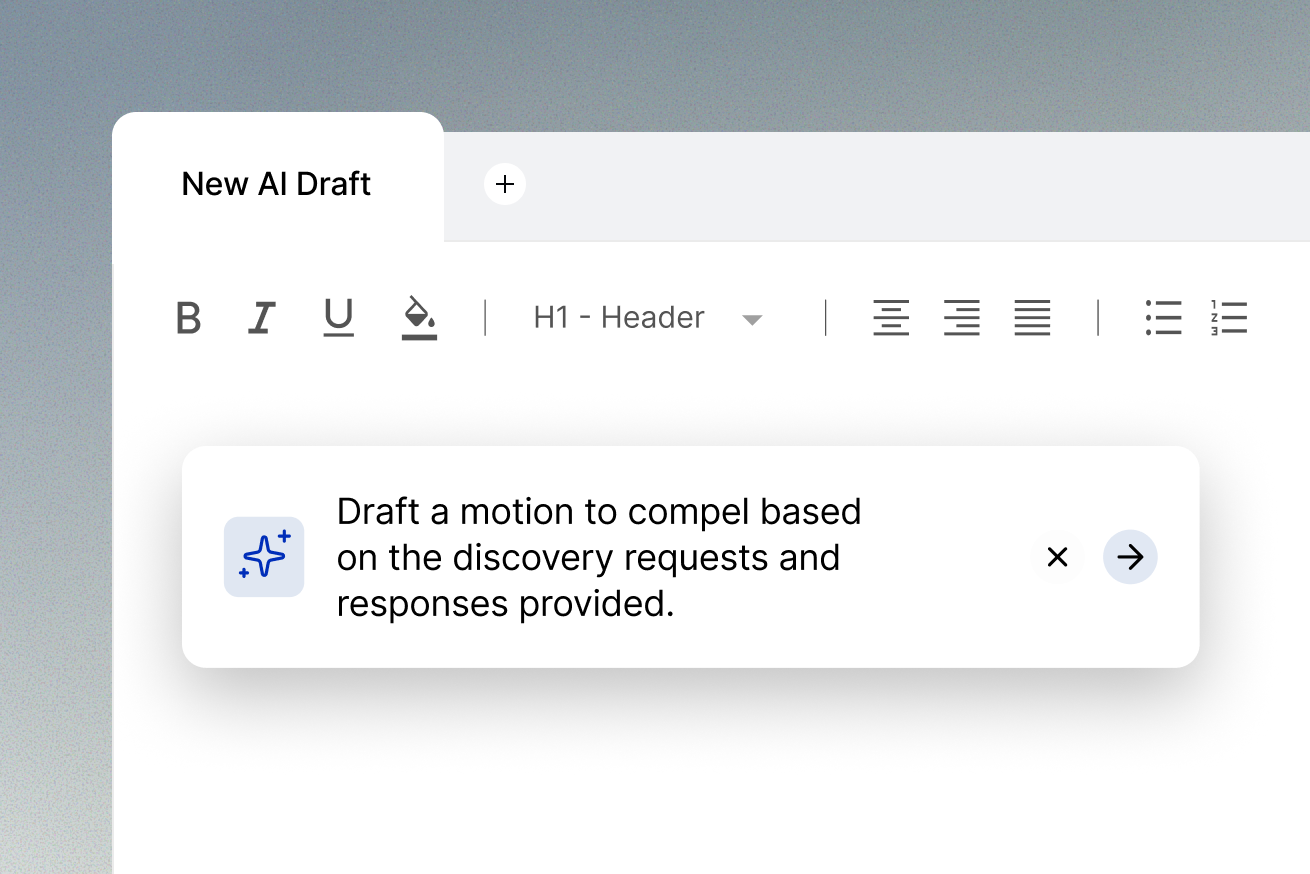Dismiss the AI prompt with X
This screenshot has width=1310, height=874.
(1057, 557)
